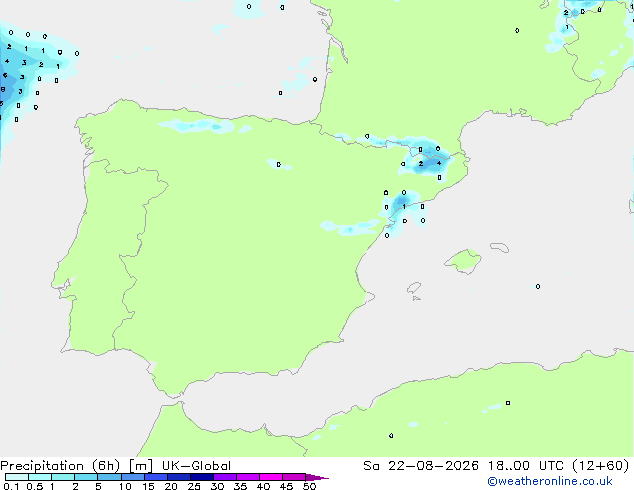Click the 0.1 to 0.5 legend color swatch

[17, 477]
